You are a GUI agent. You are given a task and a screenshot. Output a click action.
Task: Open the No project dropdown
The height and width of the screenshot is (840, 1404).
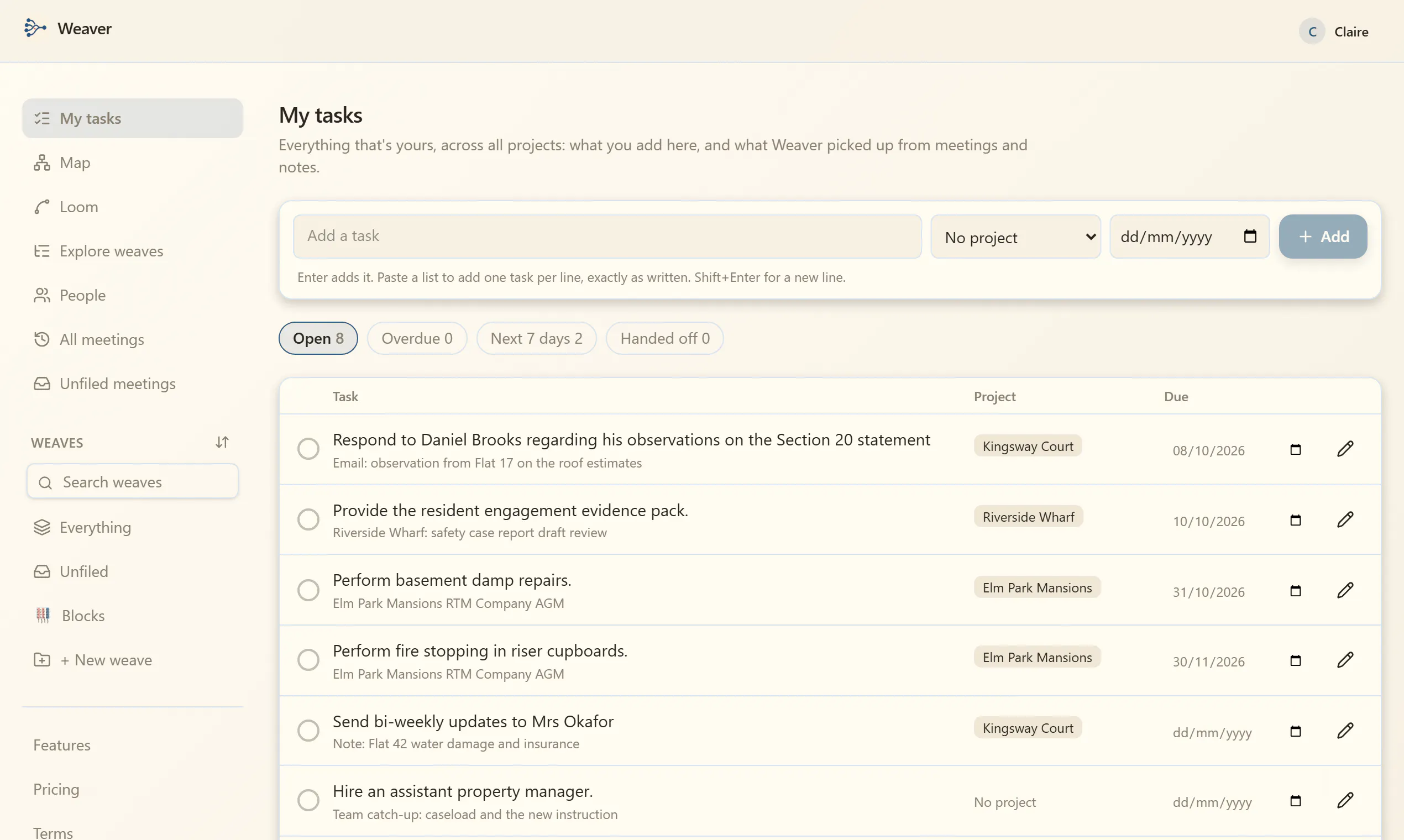pyautogui.click(x=1015, y=237)
